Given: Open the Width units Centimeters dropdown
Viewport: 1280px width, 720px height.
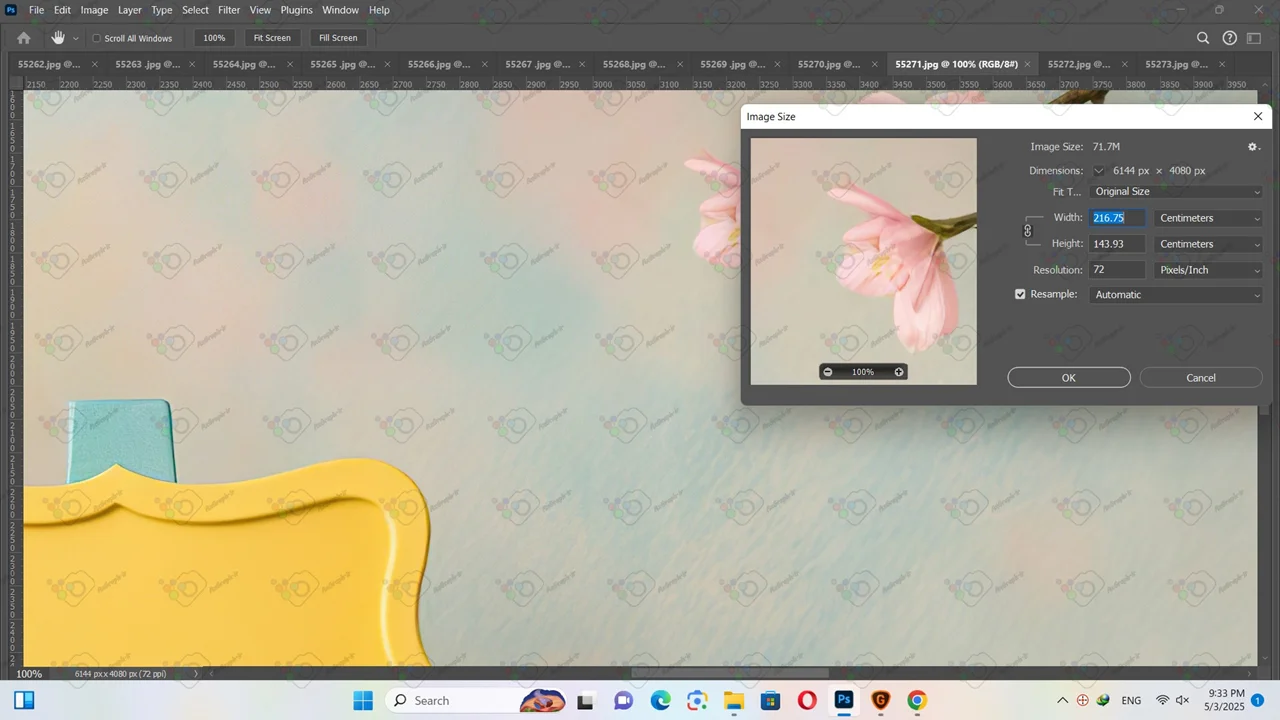Looking at the screenshot, I should point(1209,218).
